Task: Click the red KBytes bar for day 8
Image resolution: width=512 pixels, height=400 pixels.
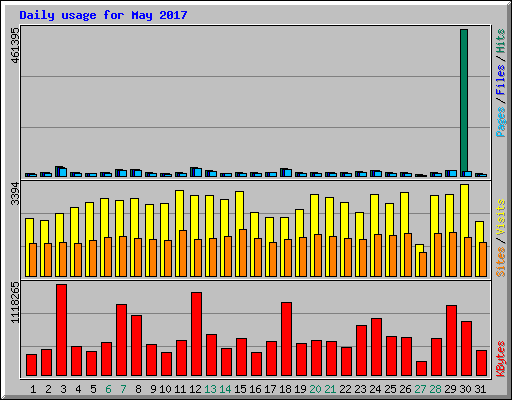Action: click(x=137, y=346)
